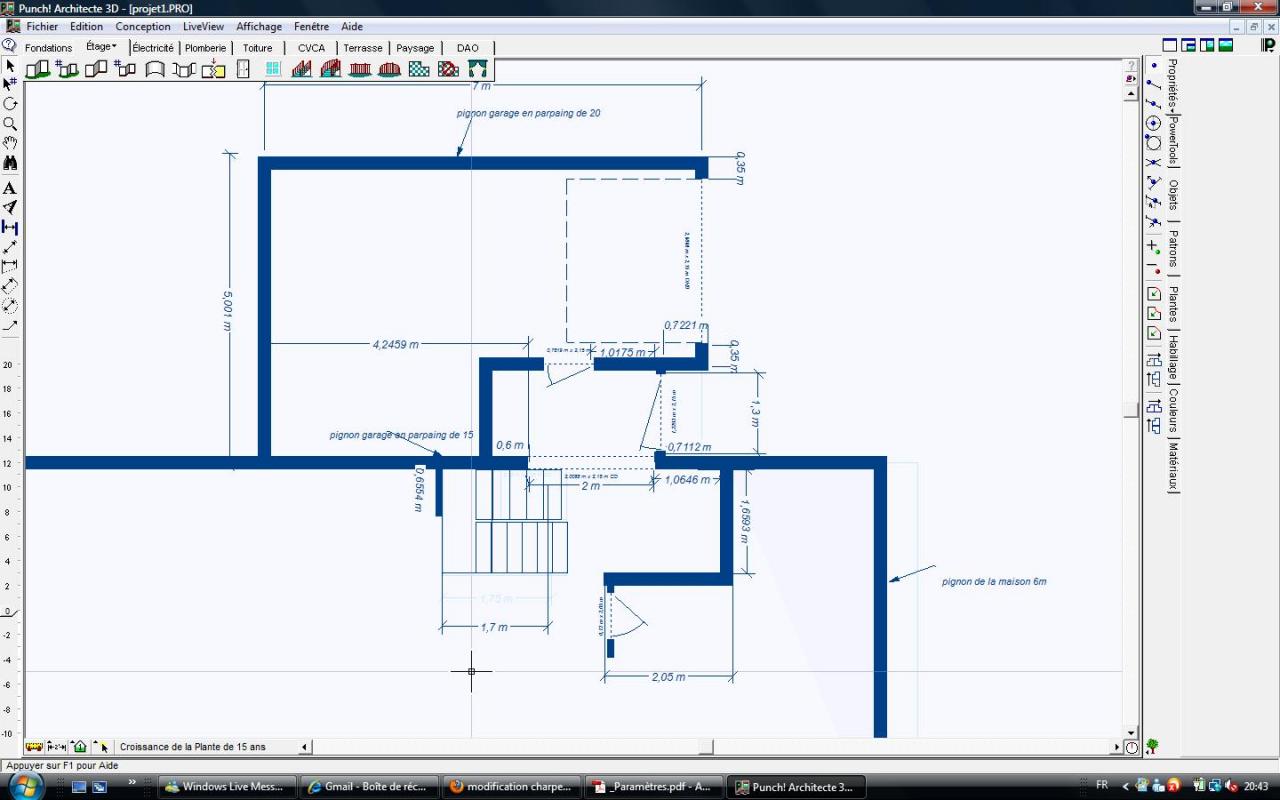Click the Windows Start button
Image resolution: width=1280 pixels, height=800 pixels.
[x=24, y=786]
